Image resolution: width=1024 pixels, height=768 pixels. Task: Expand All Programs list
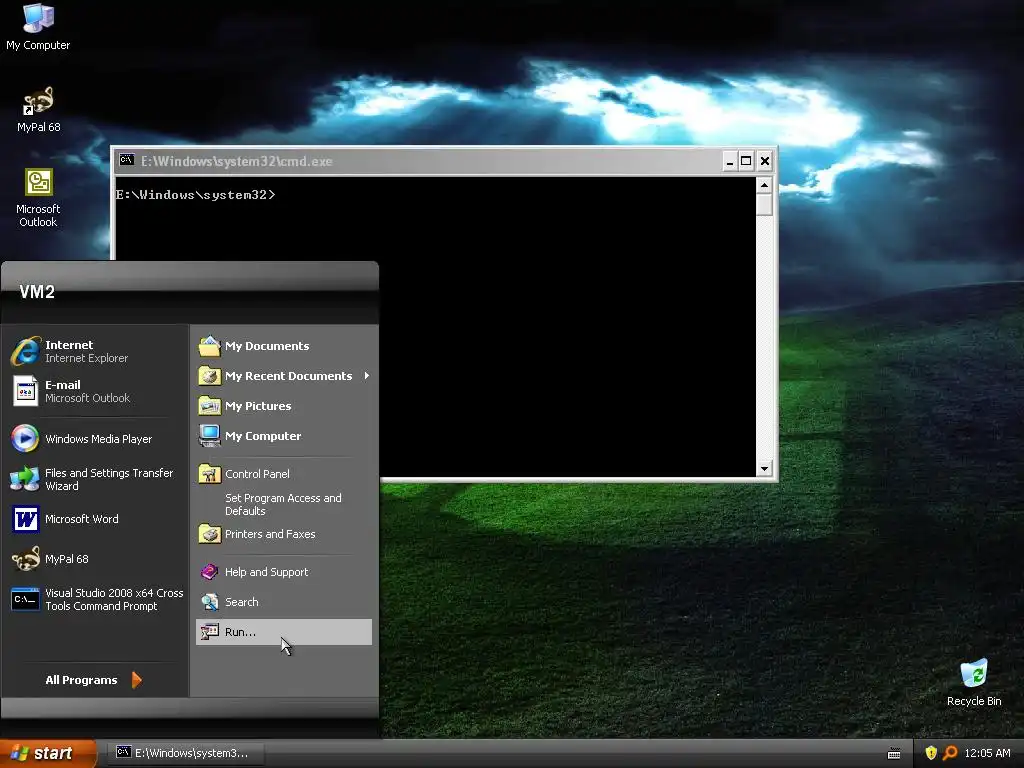click(x=93, y=680)
